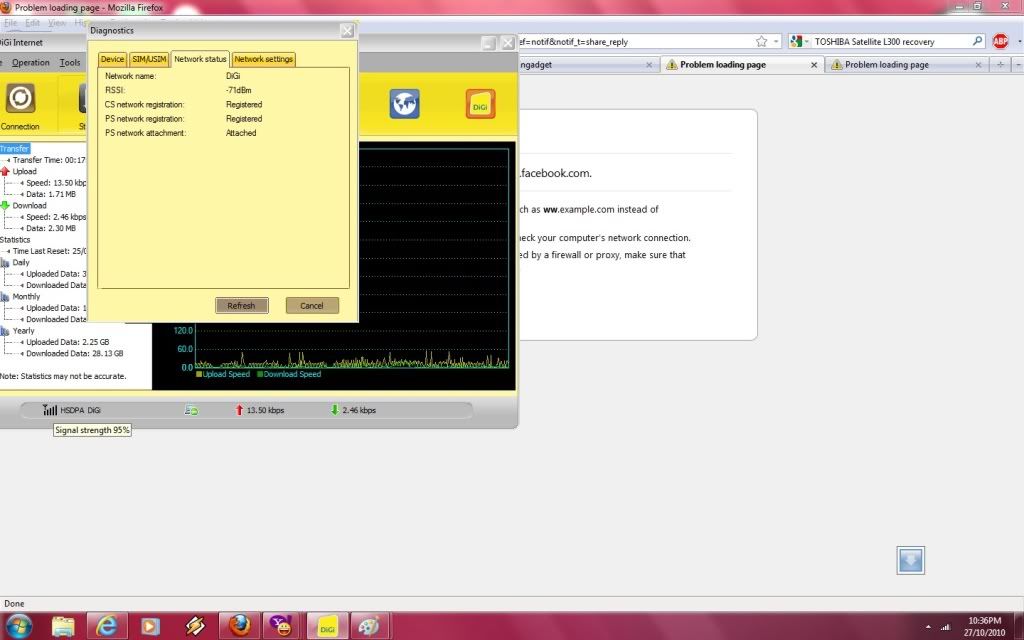Click the Connection icon in DiGi Internet
Screen dimensions: 1024x640
click(20, 99)
